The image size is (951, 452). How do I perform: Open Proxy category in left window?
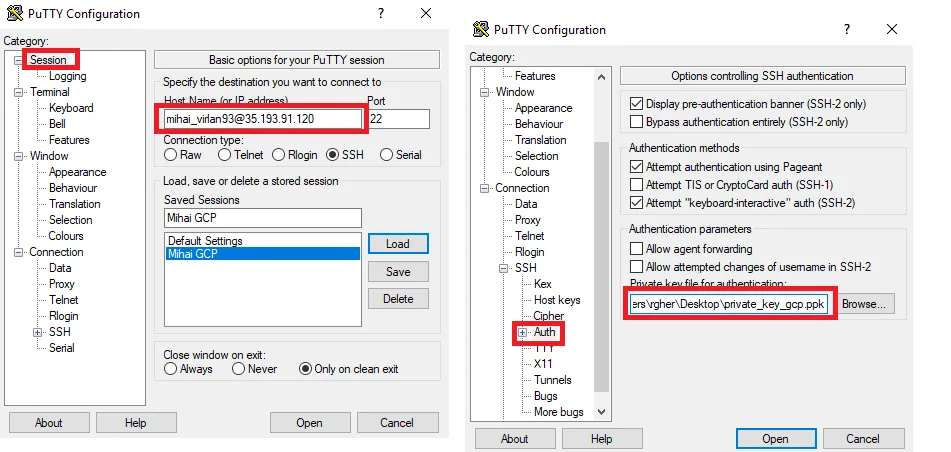[61, 284]
